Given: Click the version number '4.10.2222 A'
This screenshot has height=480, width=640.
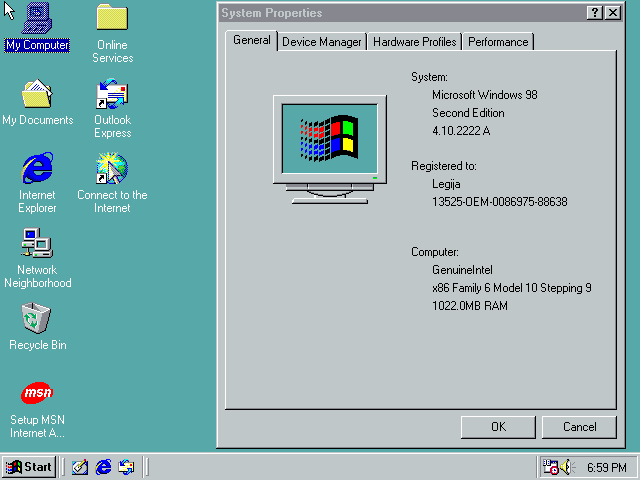Looking at the screenshot, I should point(461,131).
